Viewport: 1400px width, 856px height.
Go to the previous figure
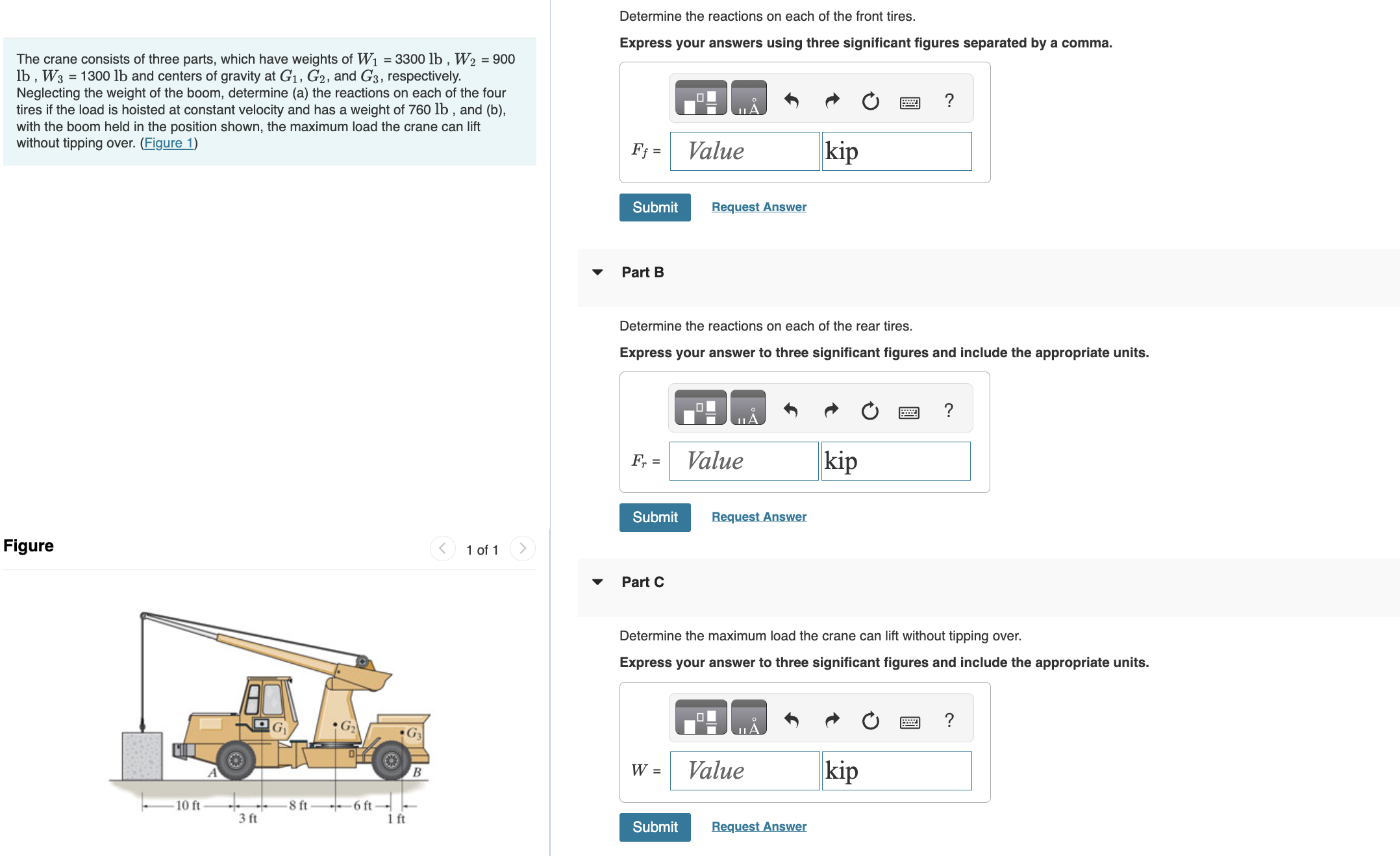(x=442, y=549)
